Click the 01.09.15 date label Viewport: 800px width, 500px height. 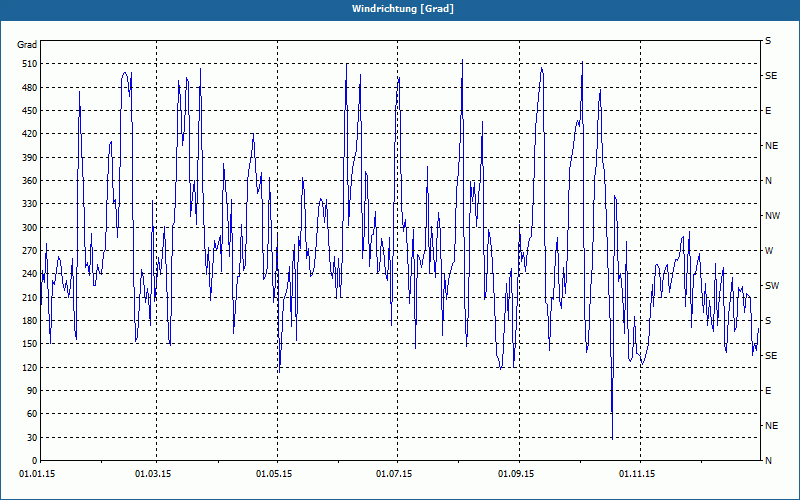(516, 474)
